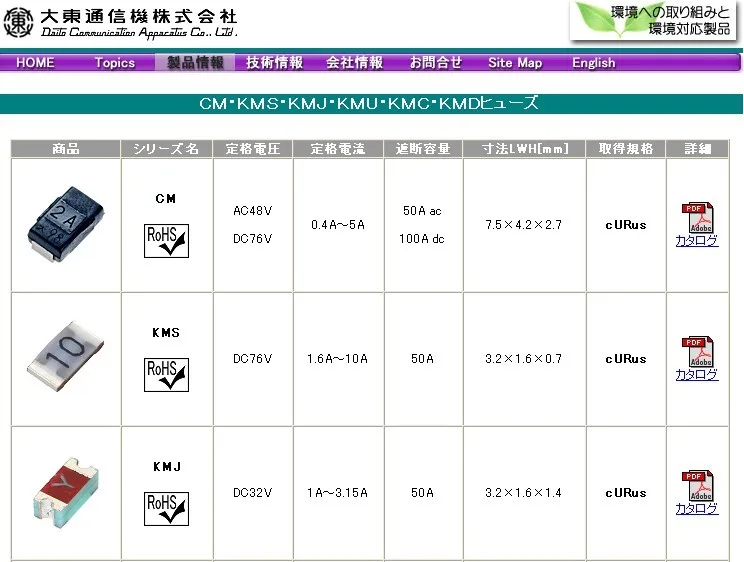
Task: Open the カタログ link for KMS
Action: click(x=697, y=375)
